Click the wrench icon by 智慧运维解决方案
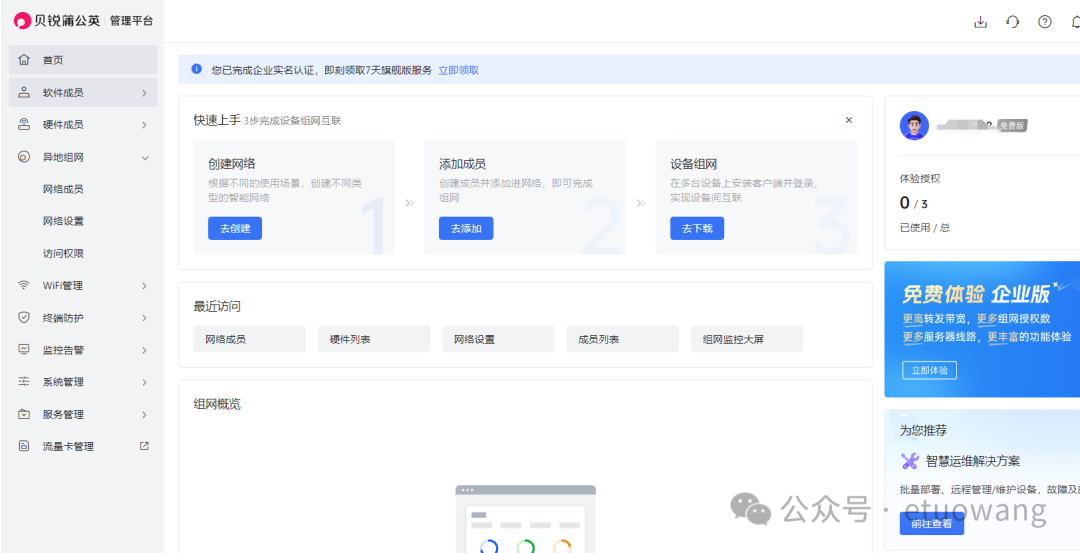This screenshot has height=553, width=1080. pyautogui.click(x=910, y=461)
